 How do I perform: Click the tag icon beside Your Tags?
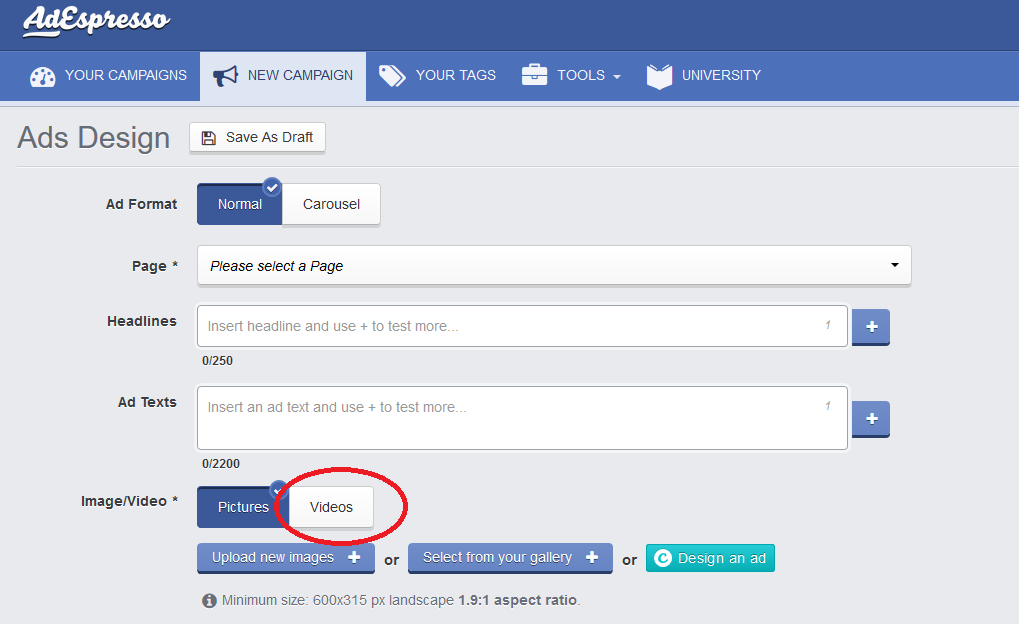coord(392,76)
